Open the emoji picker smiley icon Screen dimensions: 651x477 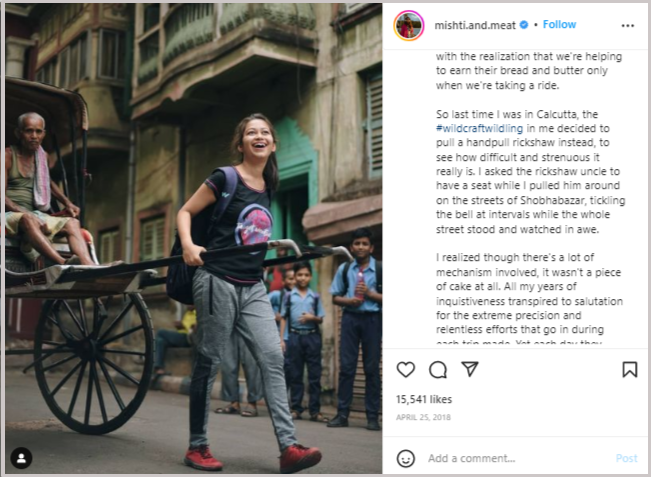tap(406, 458)
